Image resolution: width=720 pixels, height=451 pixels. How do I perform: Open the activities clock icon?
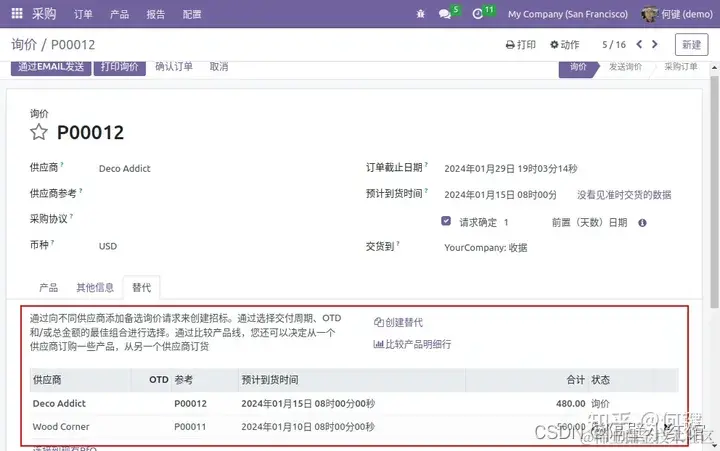(478, 14)
